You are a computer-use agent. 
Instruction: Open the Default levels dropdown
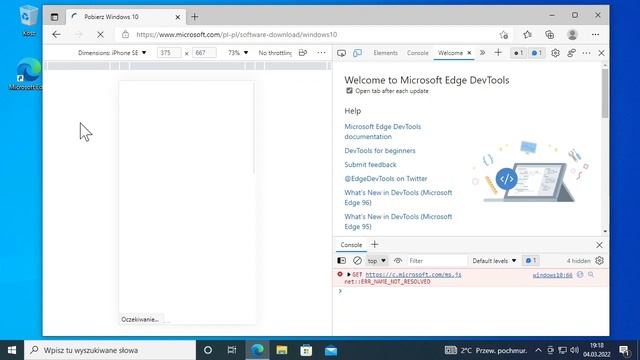coord(494,260)
